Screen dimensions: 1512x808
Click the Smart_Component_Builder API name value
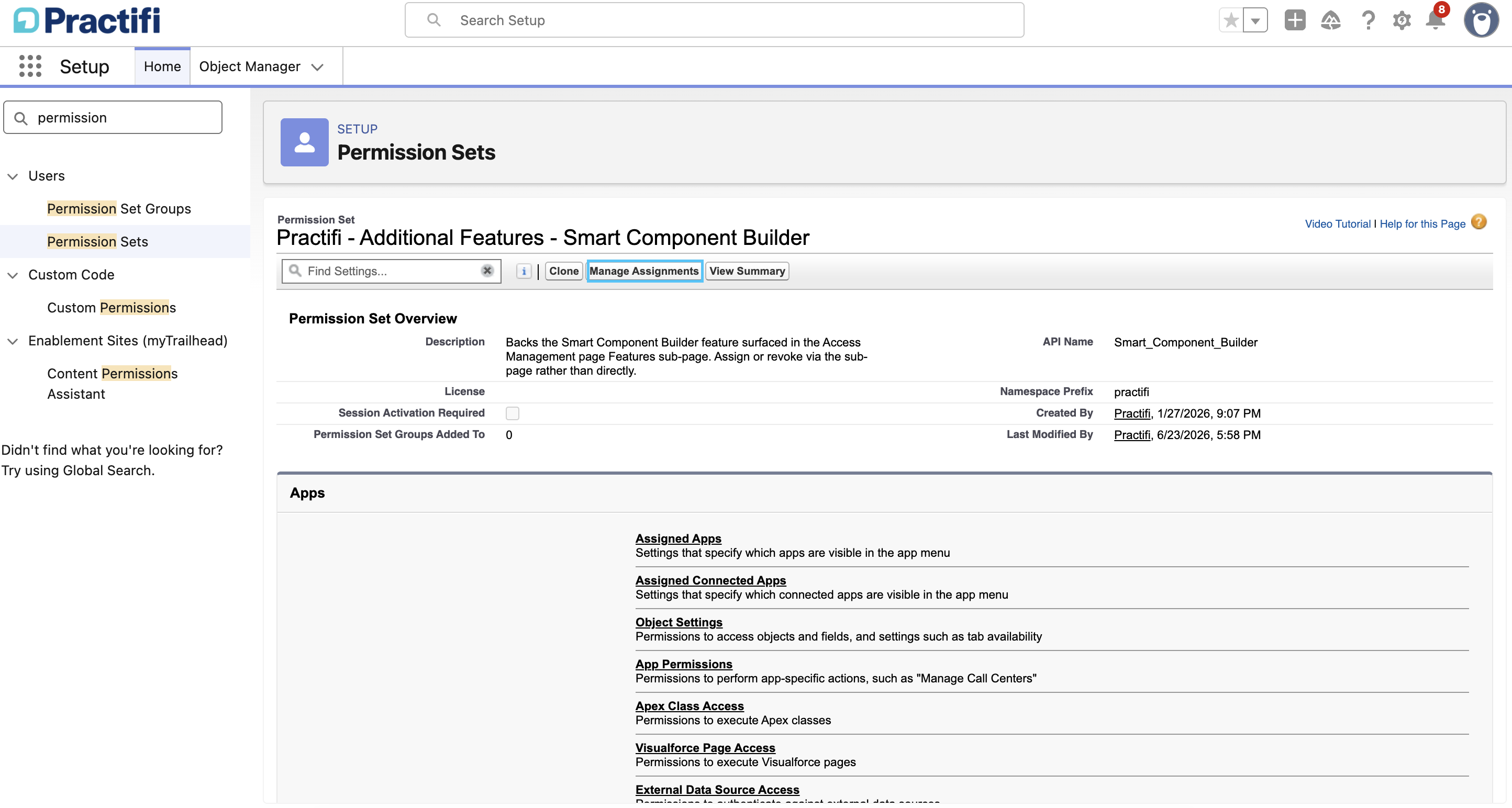point(1186,342)
